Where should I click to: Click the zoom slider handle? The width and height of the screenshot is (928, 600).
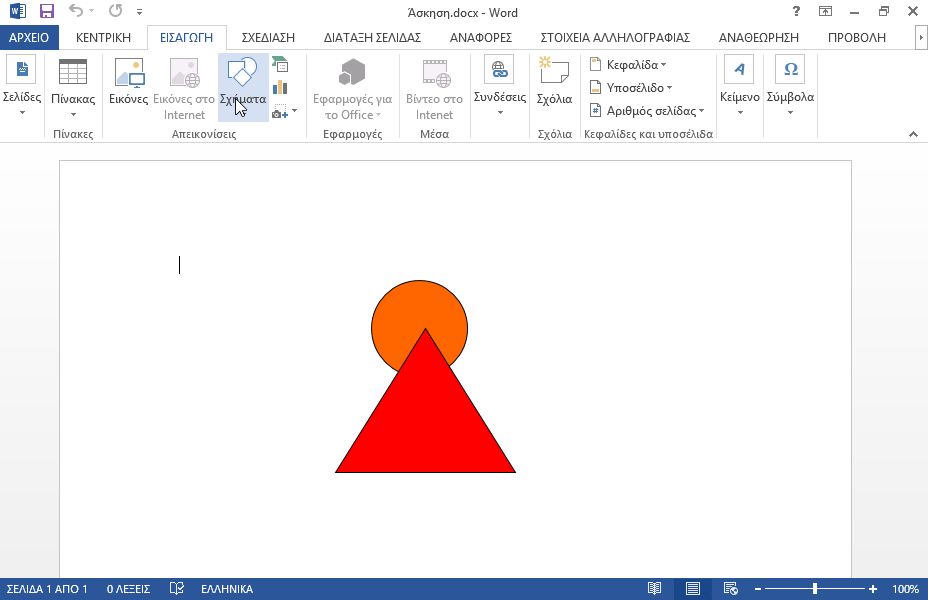[815, 588]
